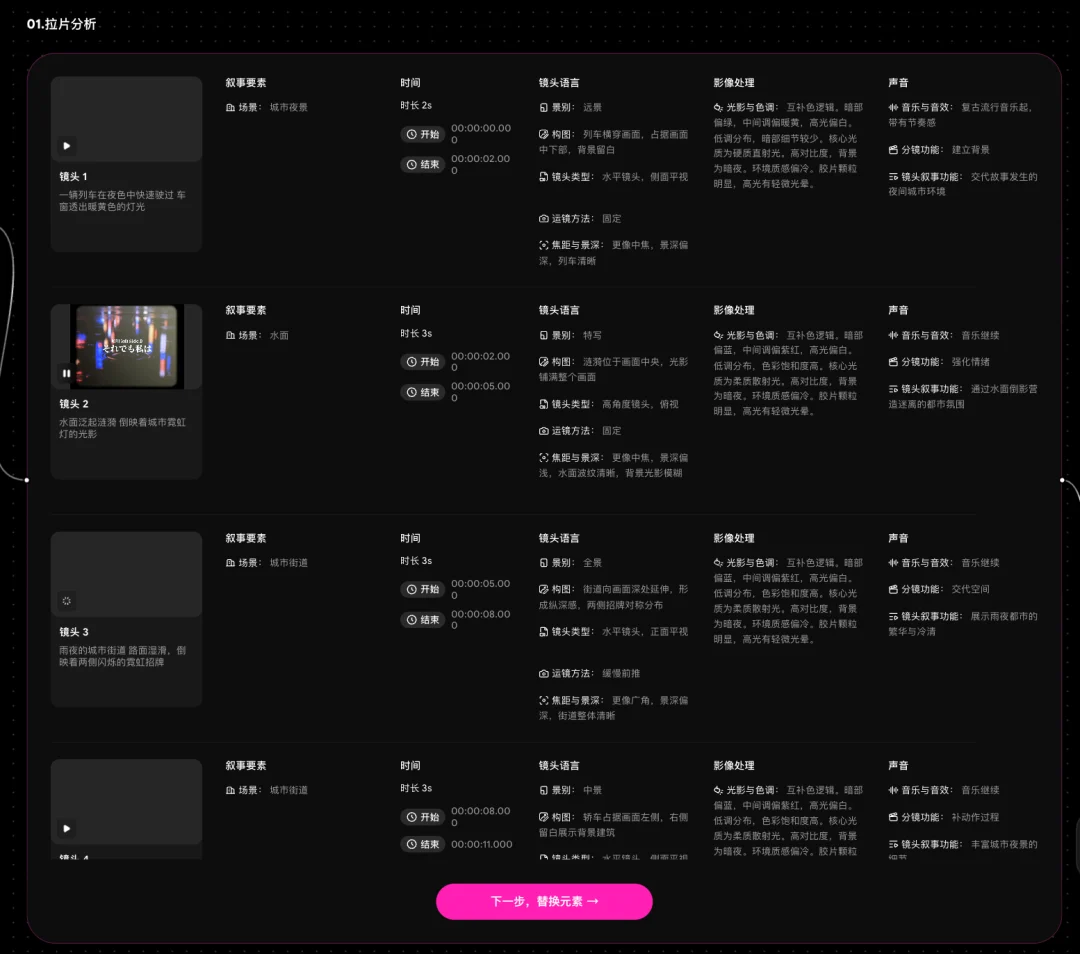Click the 构图 icon in 镜头 1 row
The height and width of the screenshot is (954, 1080).
[x=543, y=134]
